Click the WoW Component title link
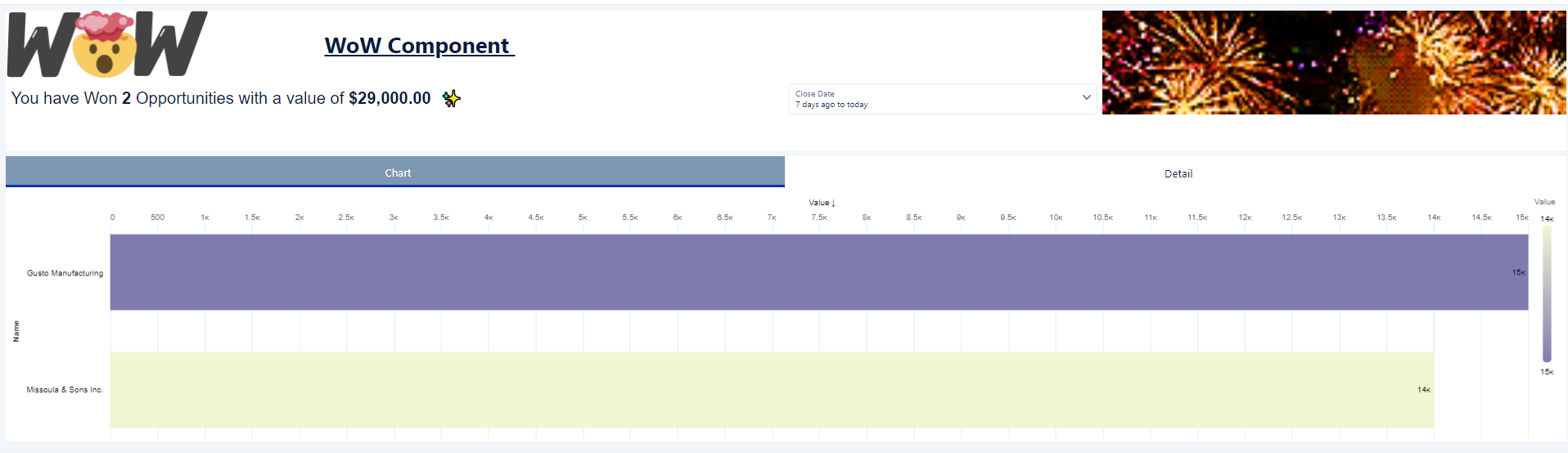This screenshot has width=1568, height=453. pos(419,46)
